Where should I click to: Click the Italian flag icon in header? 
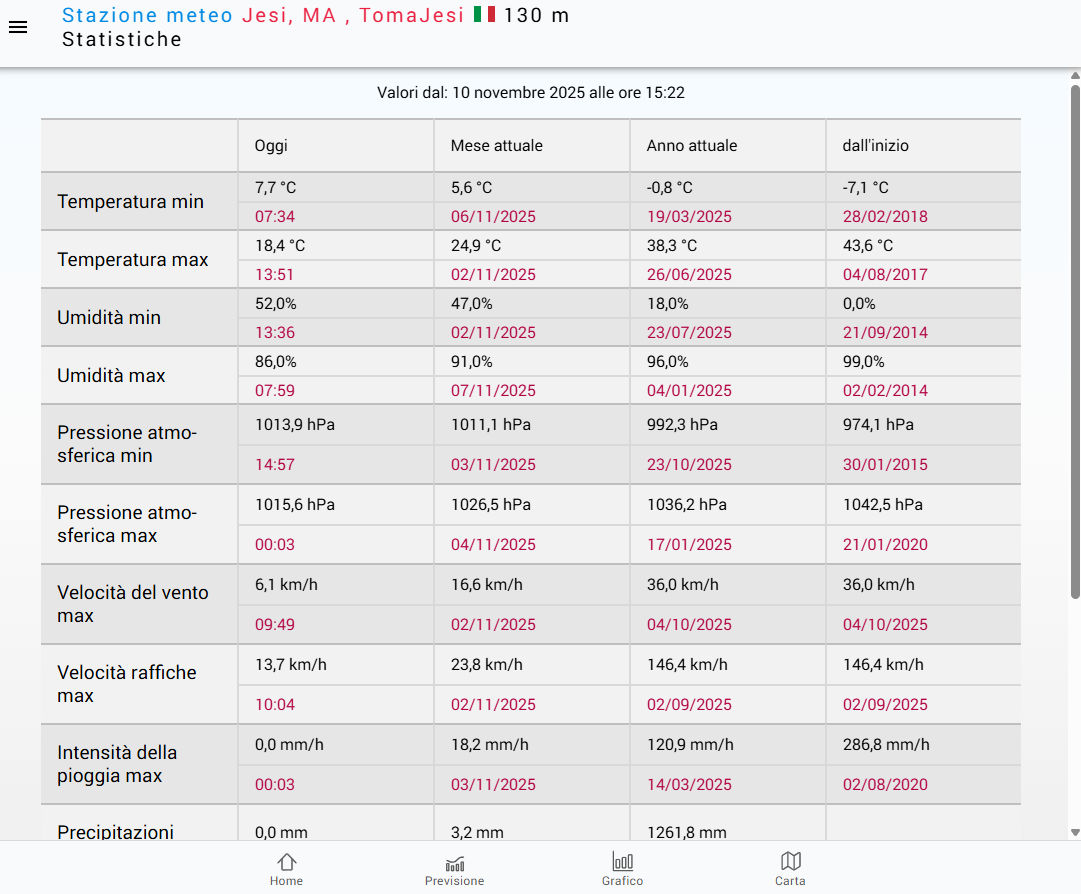[484, 15]
